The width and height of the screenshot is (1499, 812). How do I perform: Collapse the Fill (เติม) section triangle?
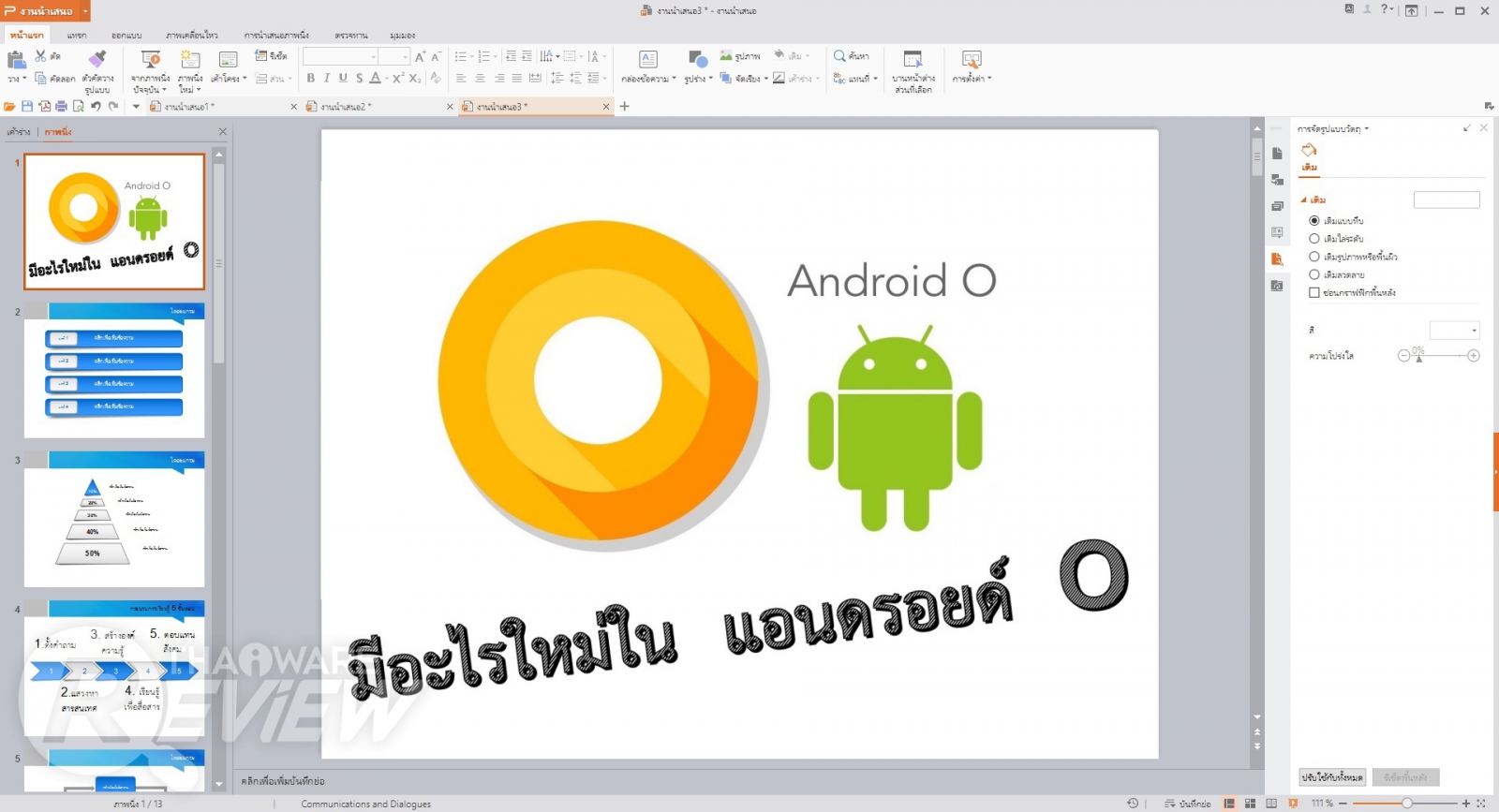tap(1303, 199)
